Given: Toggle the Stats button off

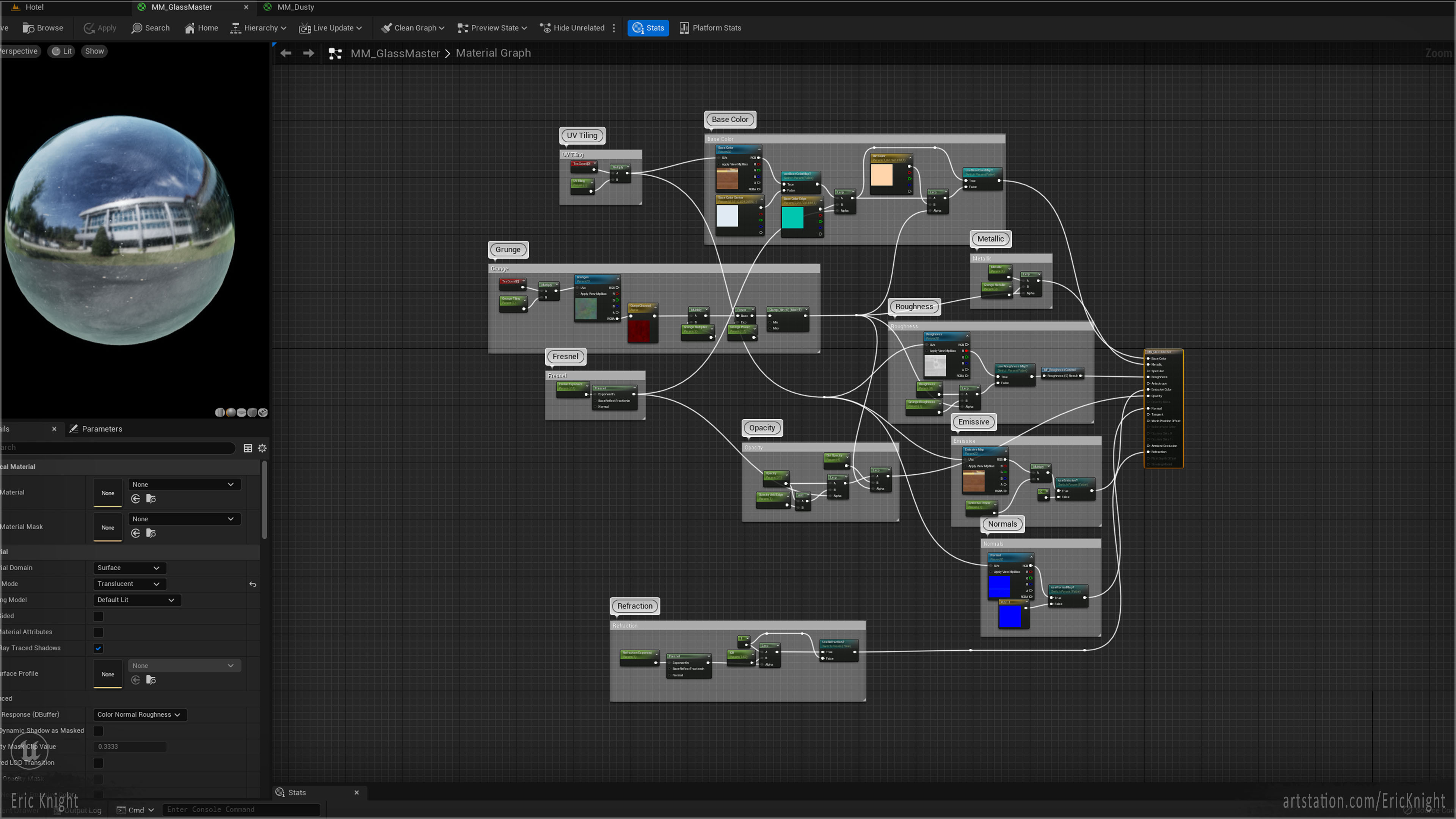Looking at the screenshot, I should coord(648,28).
